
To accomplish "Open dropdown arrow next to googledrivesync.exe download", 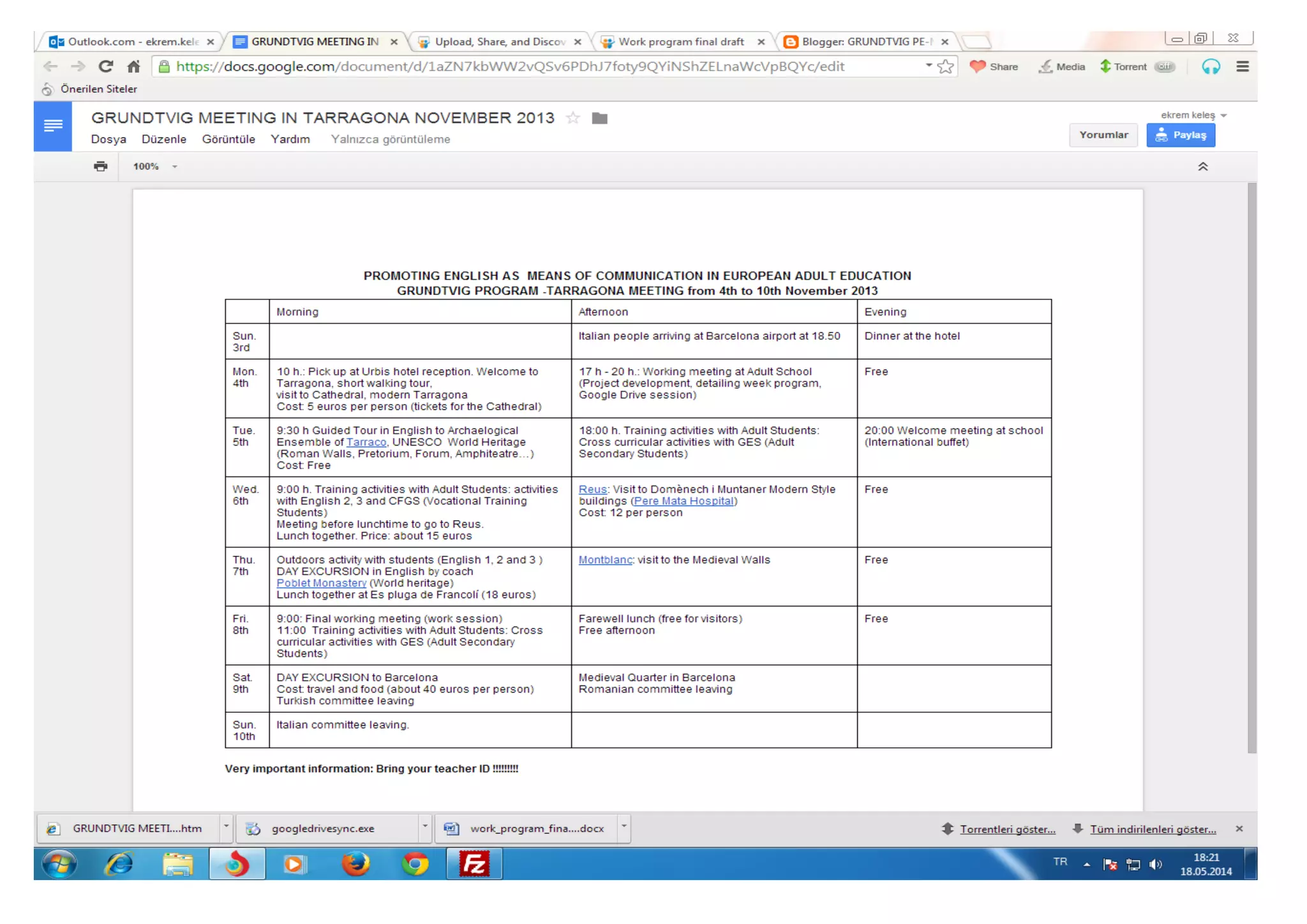I will (425, 827).
